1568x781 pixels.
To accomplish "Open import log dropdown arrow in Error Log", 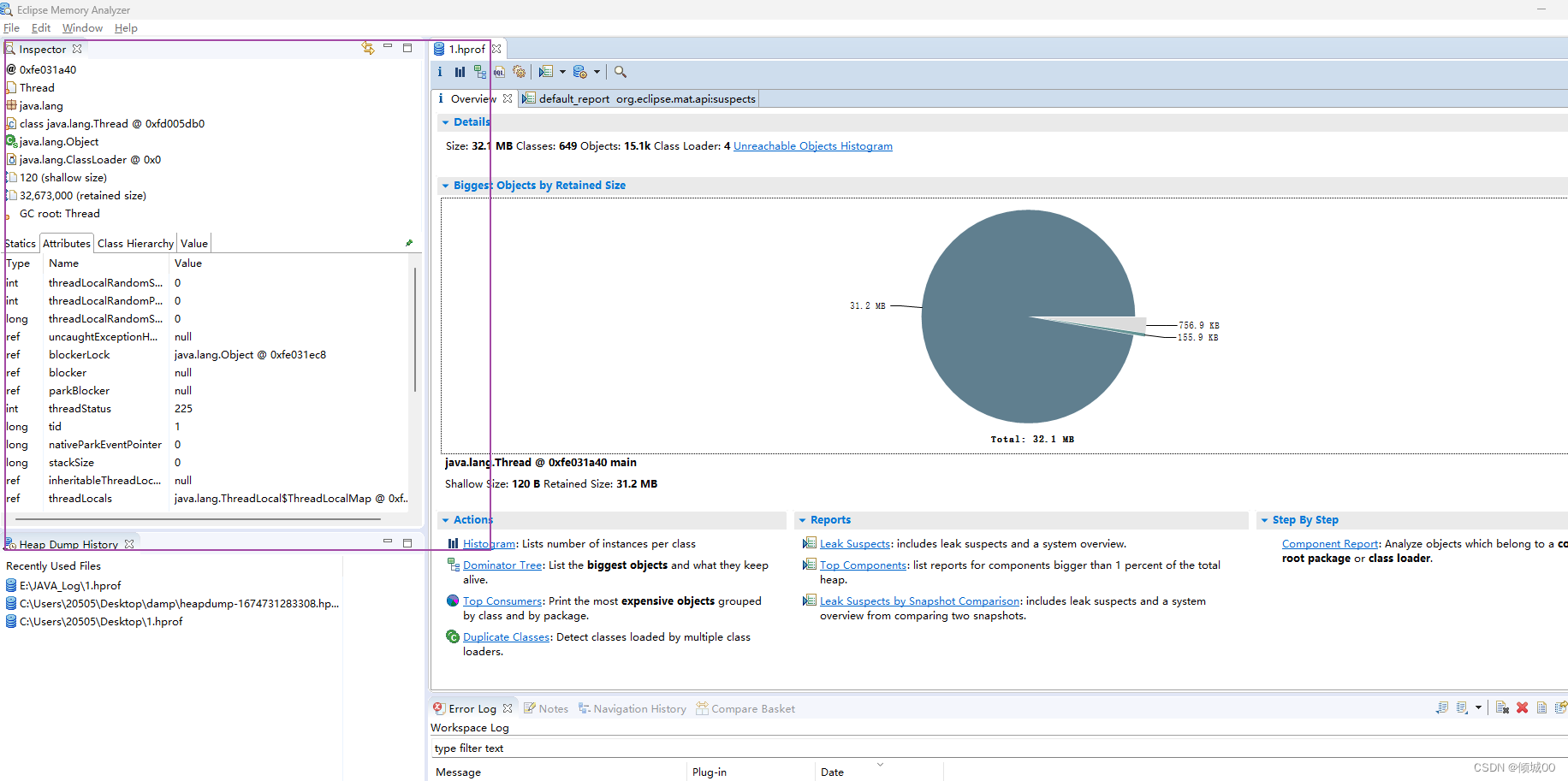I will click(x=1478, y=707).
